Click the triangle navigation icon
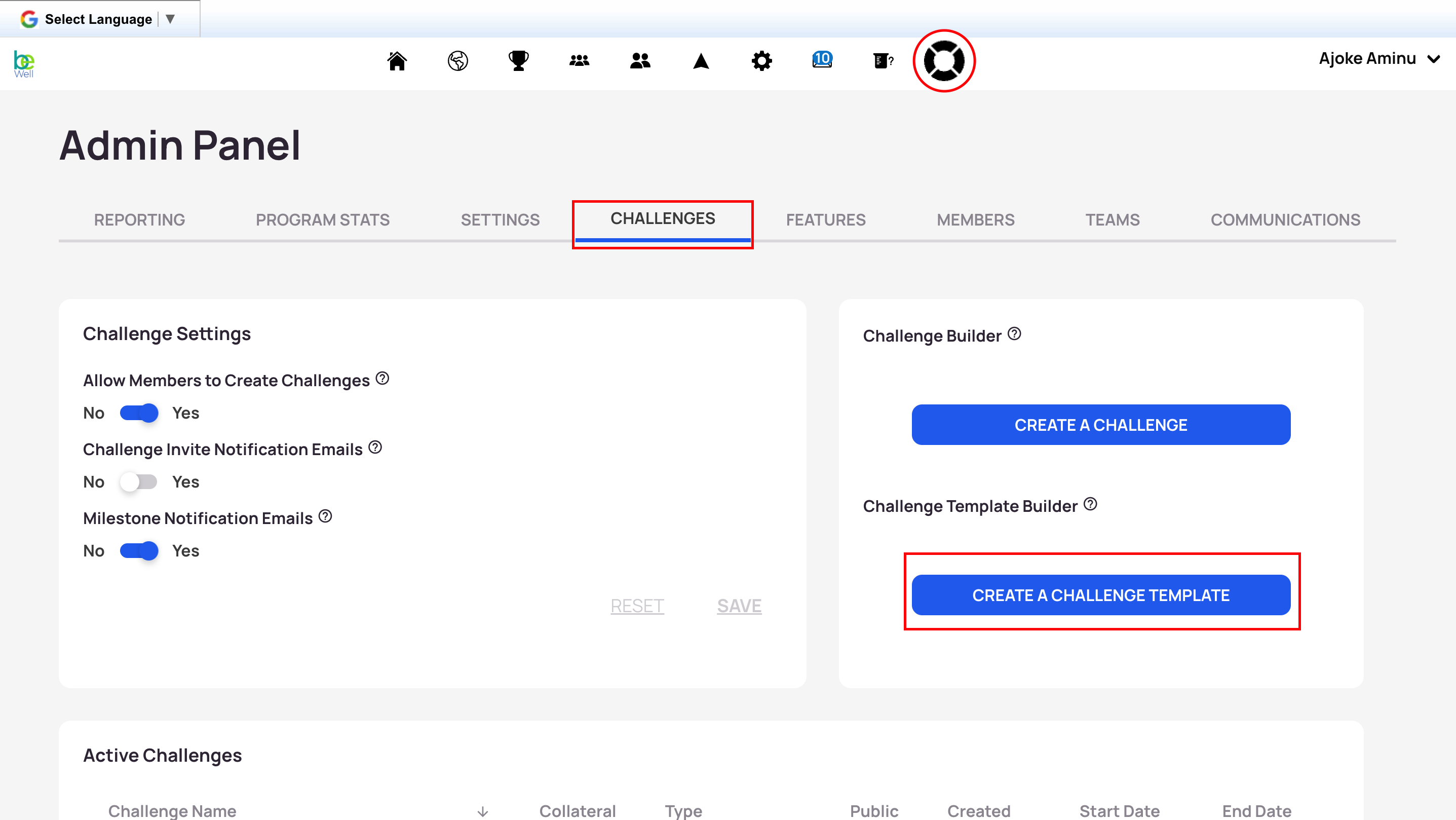 tap(701, 60)
